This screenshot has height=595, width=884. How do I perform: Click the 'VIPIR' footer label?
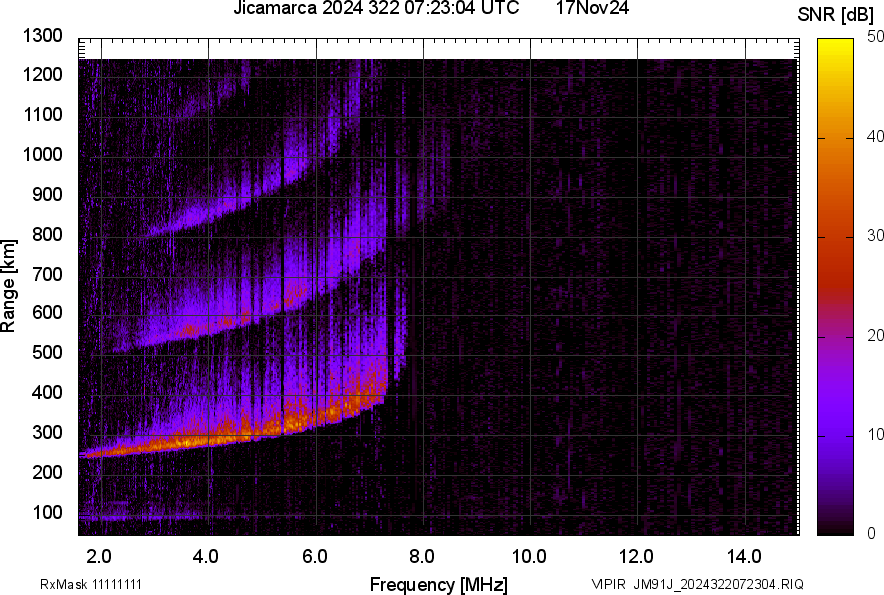click(x=608, y=584)
